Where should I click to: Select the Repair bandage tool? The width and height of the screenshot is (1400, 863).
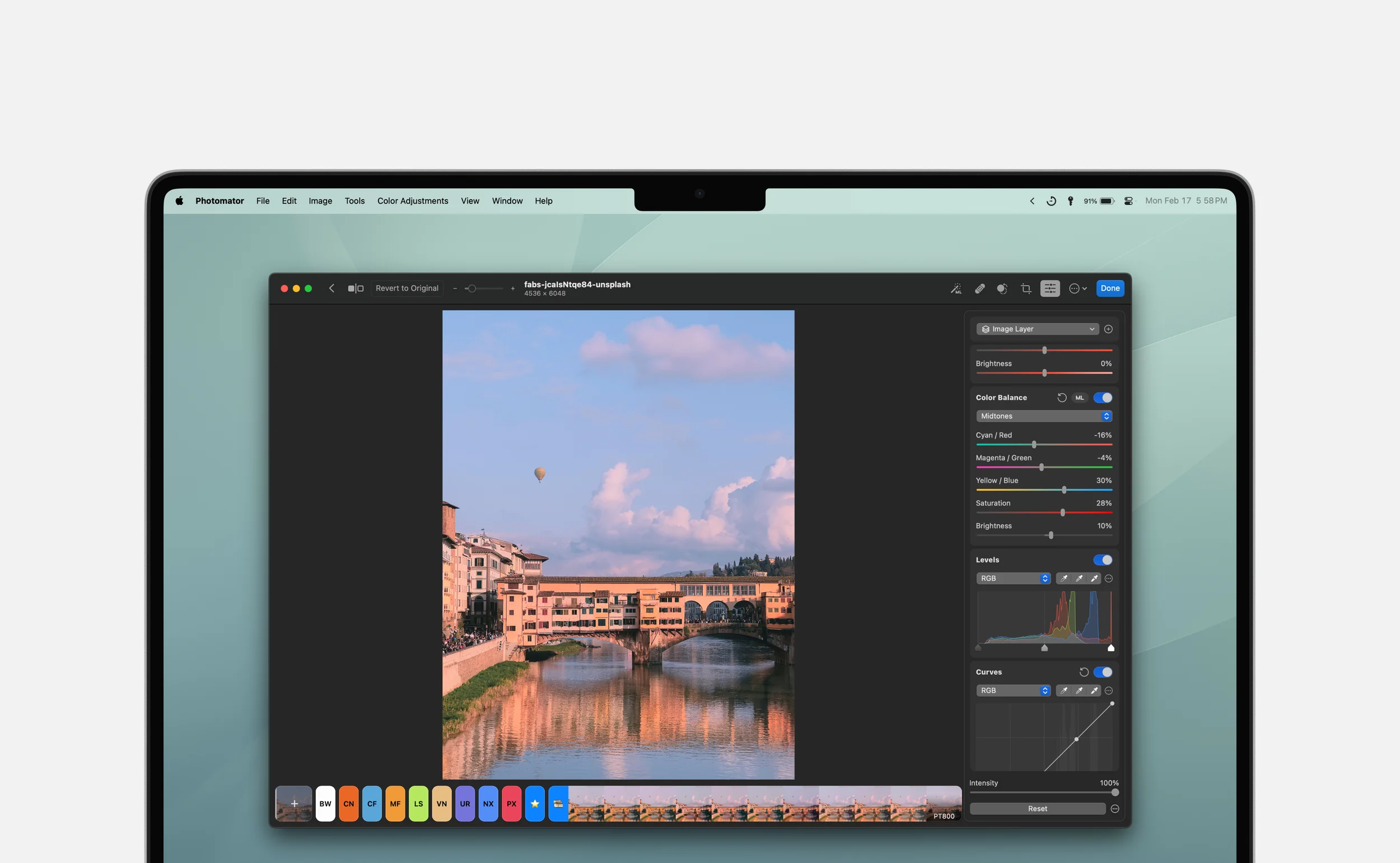pos(979,289)
